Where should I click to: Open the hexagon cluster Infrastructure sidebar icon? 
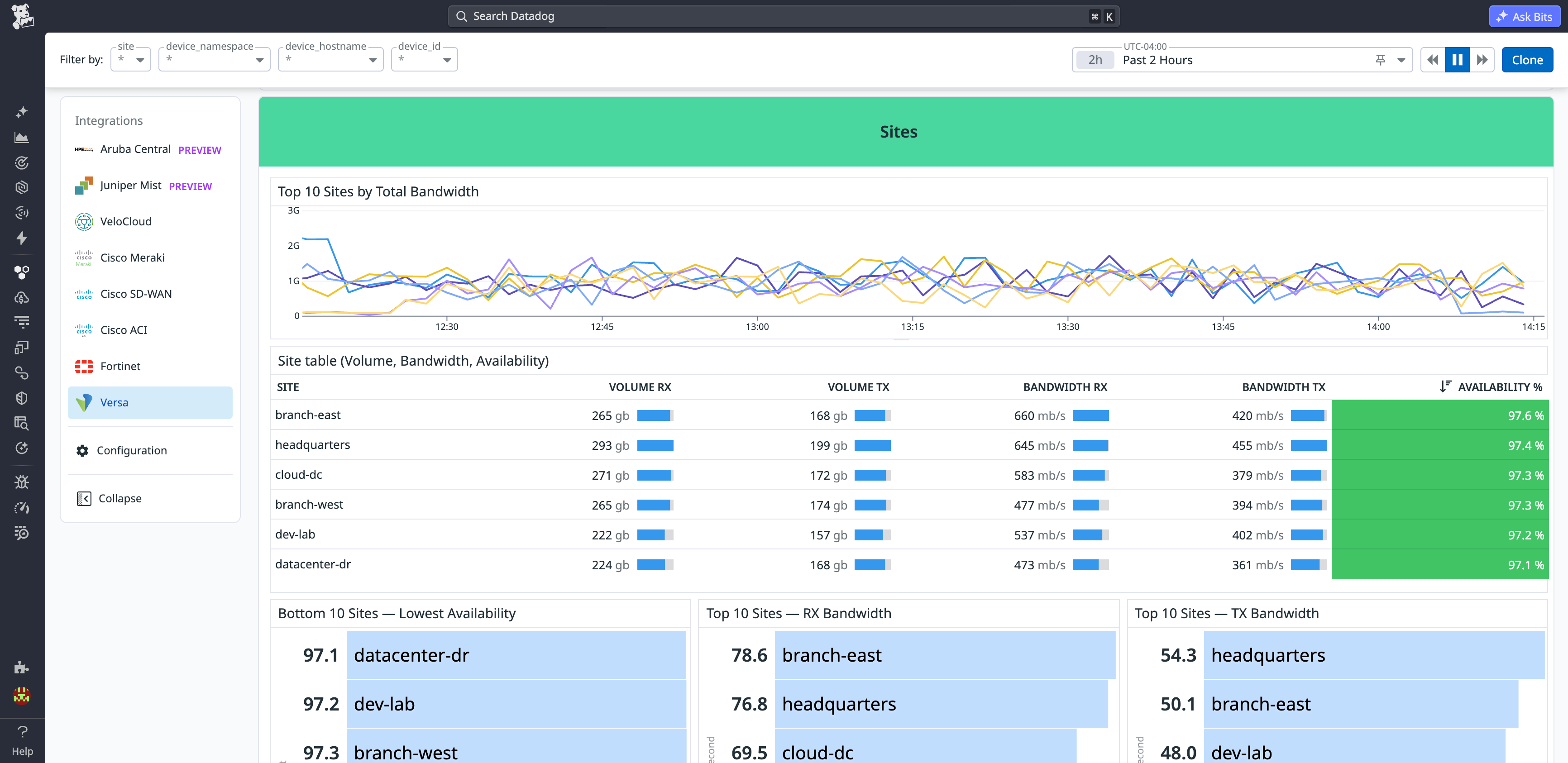(22, 272)
